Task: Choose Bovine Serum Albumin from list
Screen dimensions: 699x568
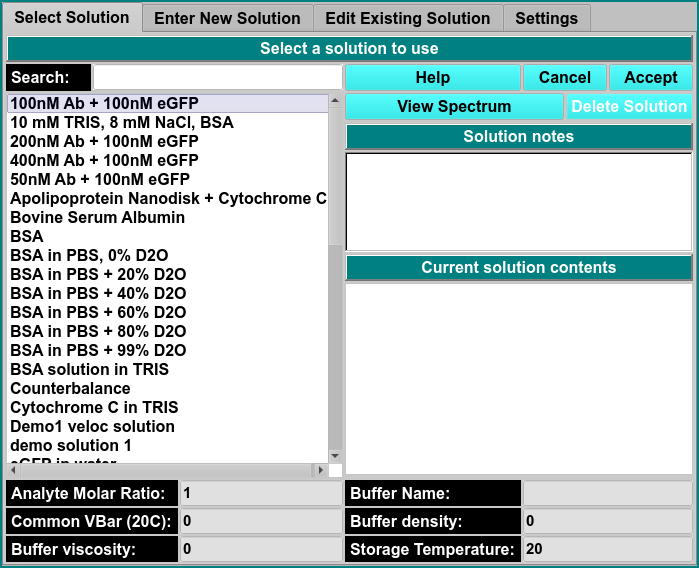Action: point(97,217)
